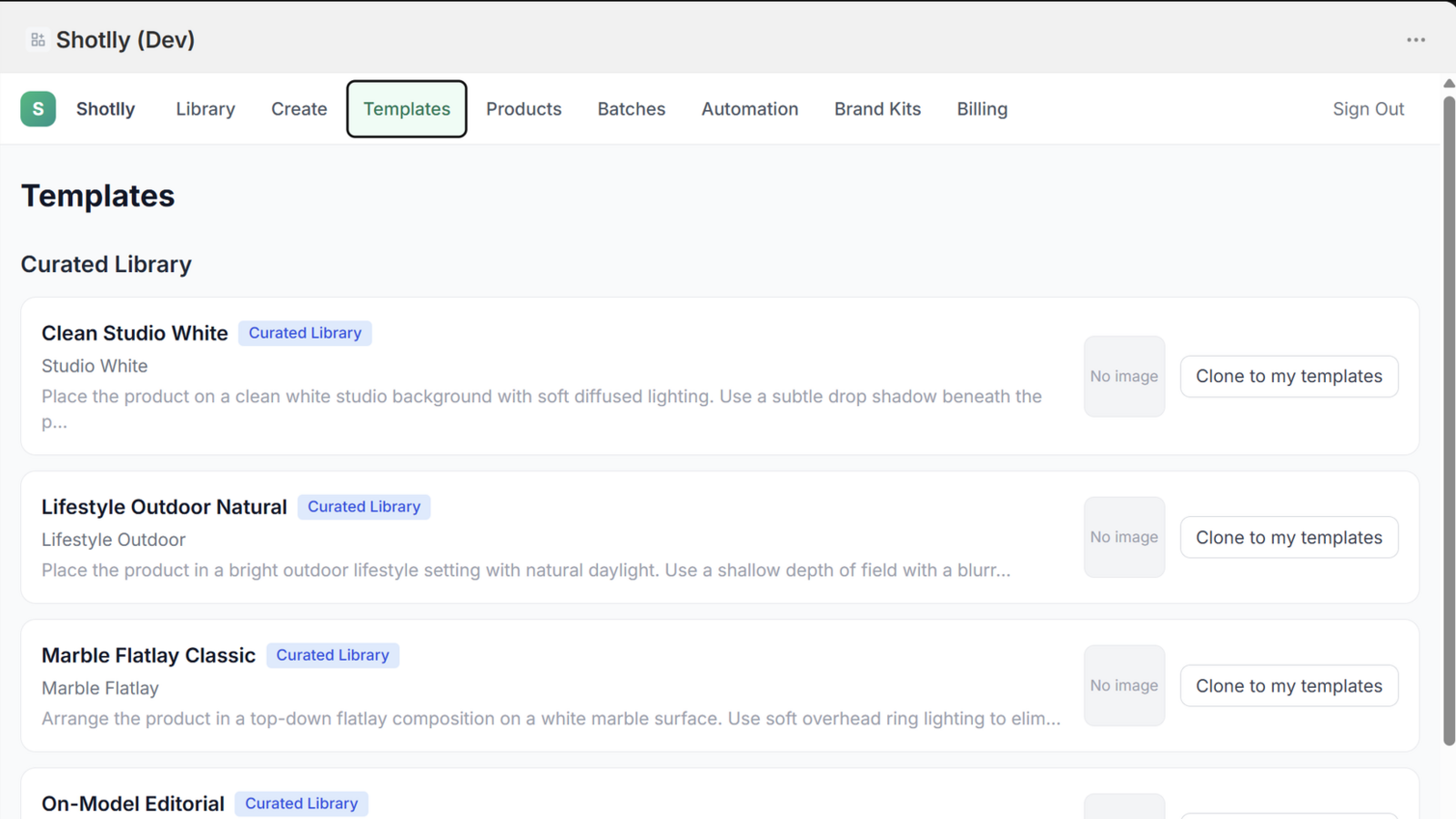Click the Shotlly (Dev) window title
Viewport: 1456px width, 819px height.
pos(126,40)
